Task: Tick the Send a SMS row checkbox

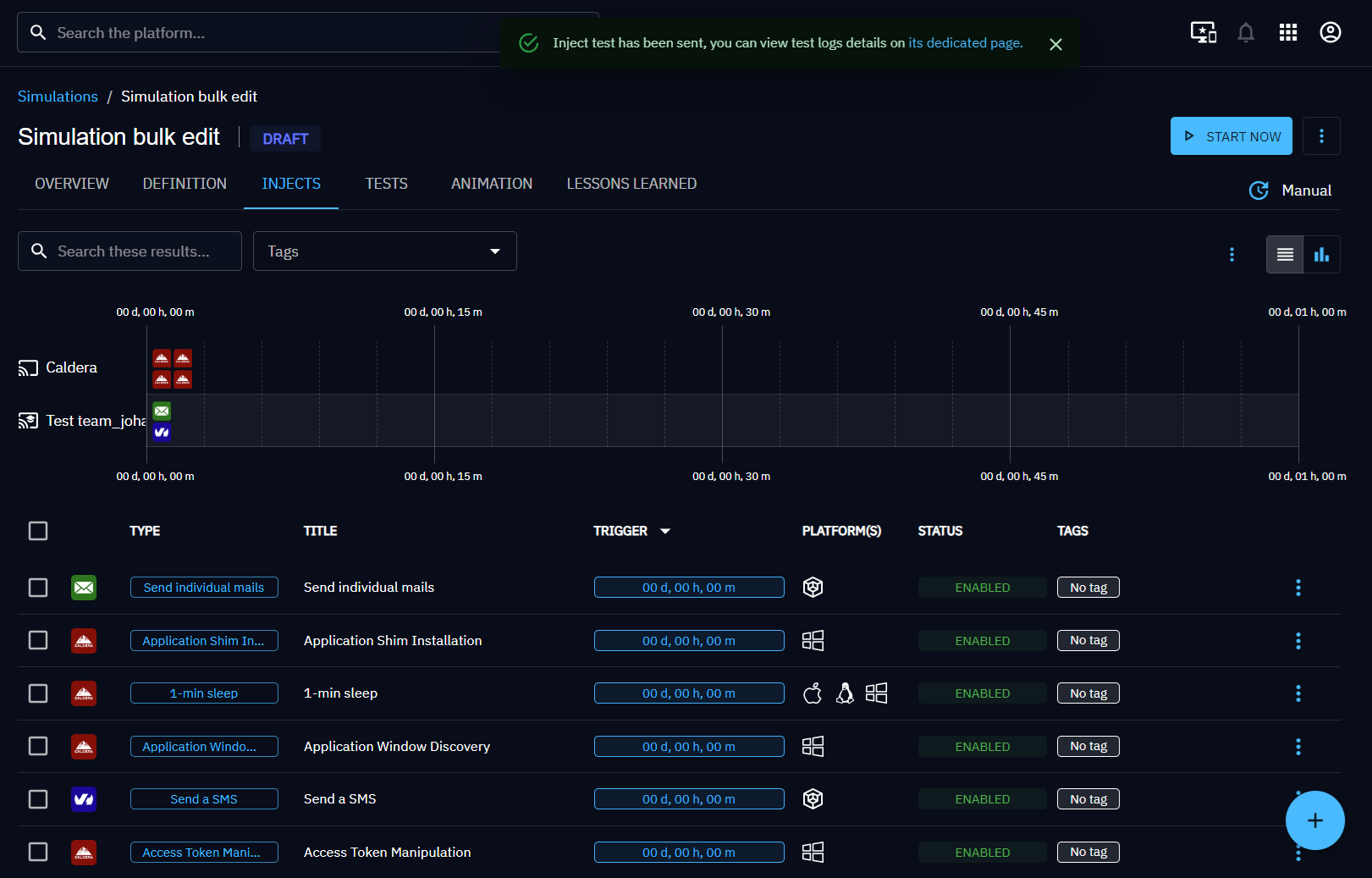Action: 38,799
